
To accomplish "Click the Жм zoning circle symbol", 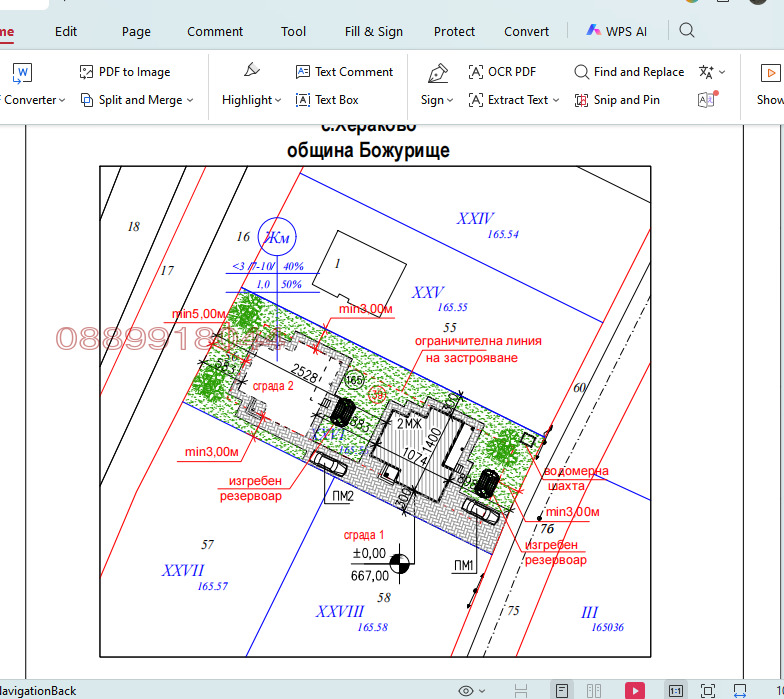I will [277, 237].
